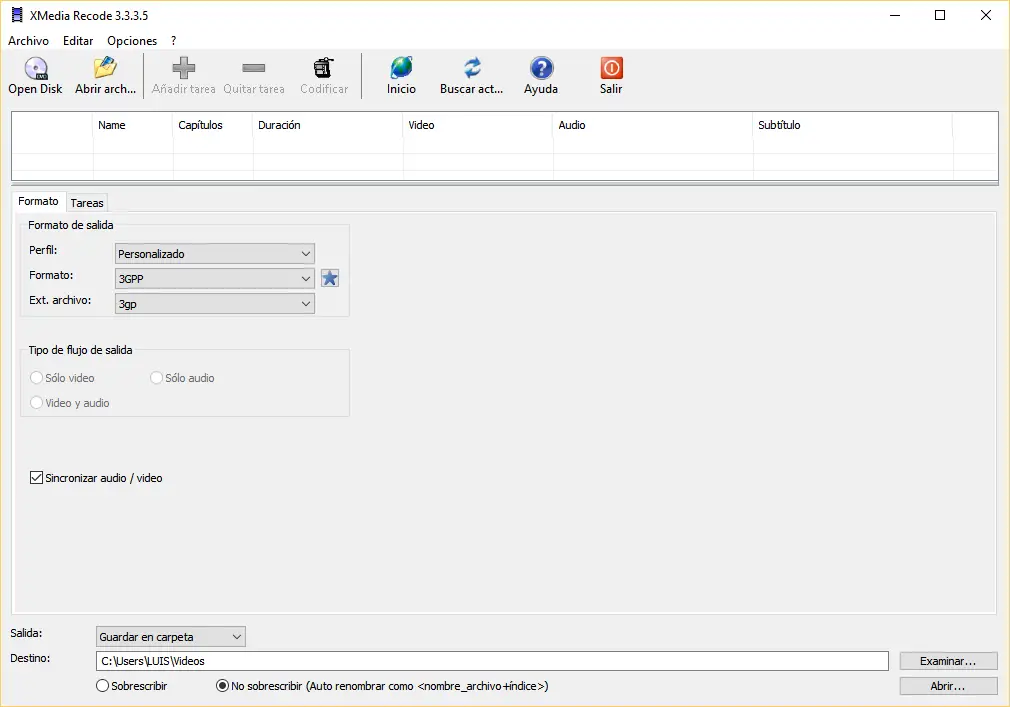Open a file with Abrir archivo icon
This screenshot has height=707, width=1010.
105,68
